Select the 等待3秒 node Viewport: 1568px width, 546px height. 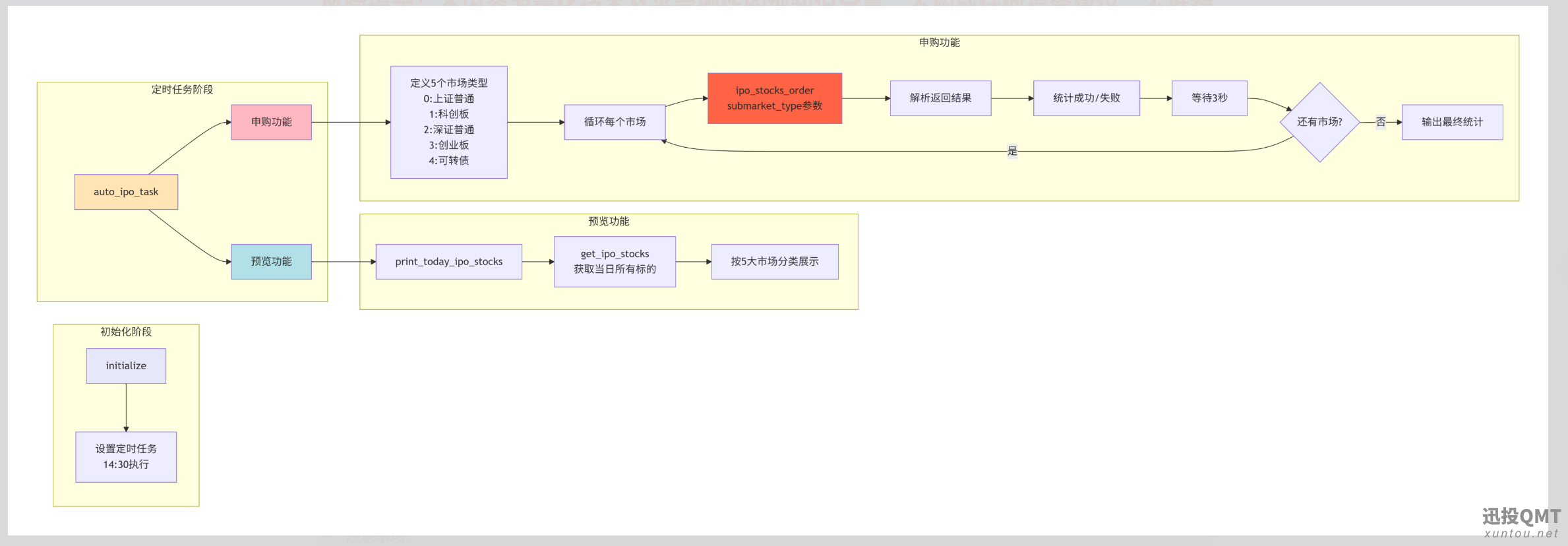tap(1209, 98)
